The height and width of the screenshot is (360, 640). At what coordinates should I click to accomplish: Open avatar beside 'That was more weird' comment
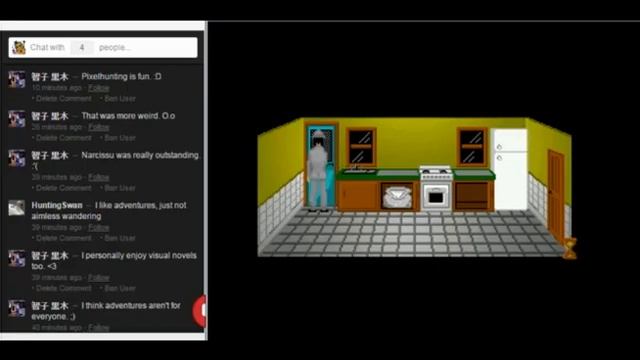[17, 119]
